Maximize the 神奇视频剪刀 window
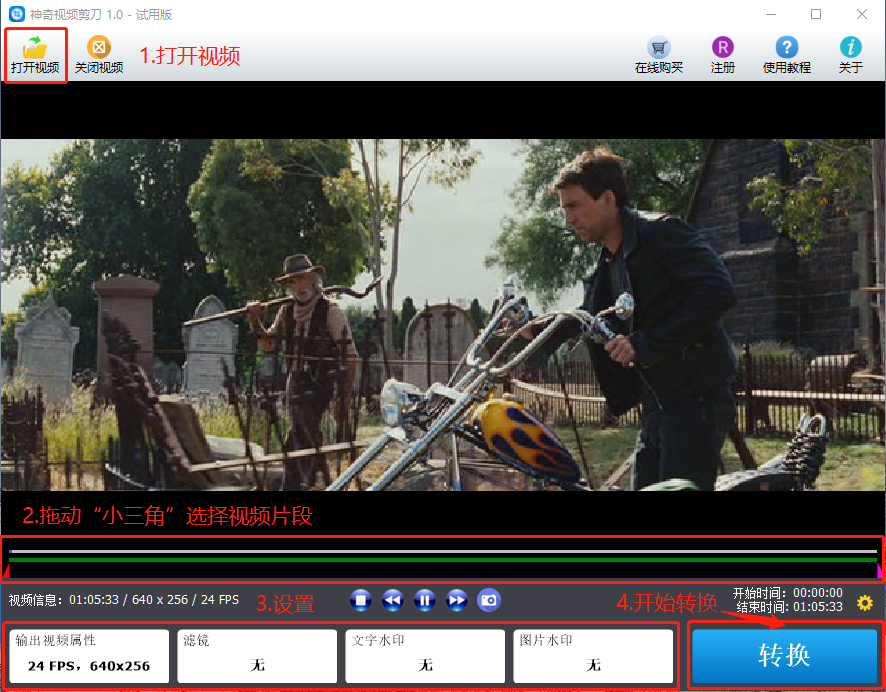 point(816,14)
